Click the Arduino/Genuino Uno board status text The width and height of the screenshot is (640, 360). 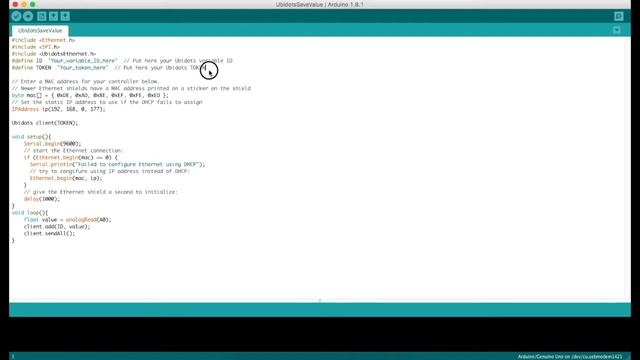[x=570, y=357]
